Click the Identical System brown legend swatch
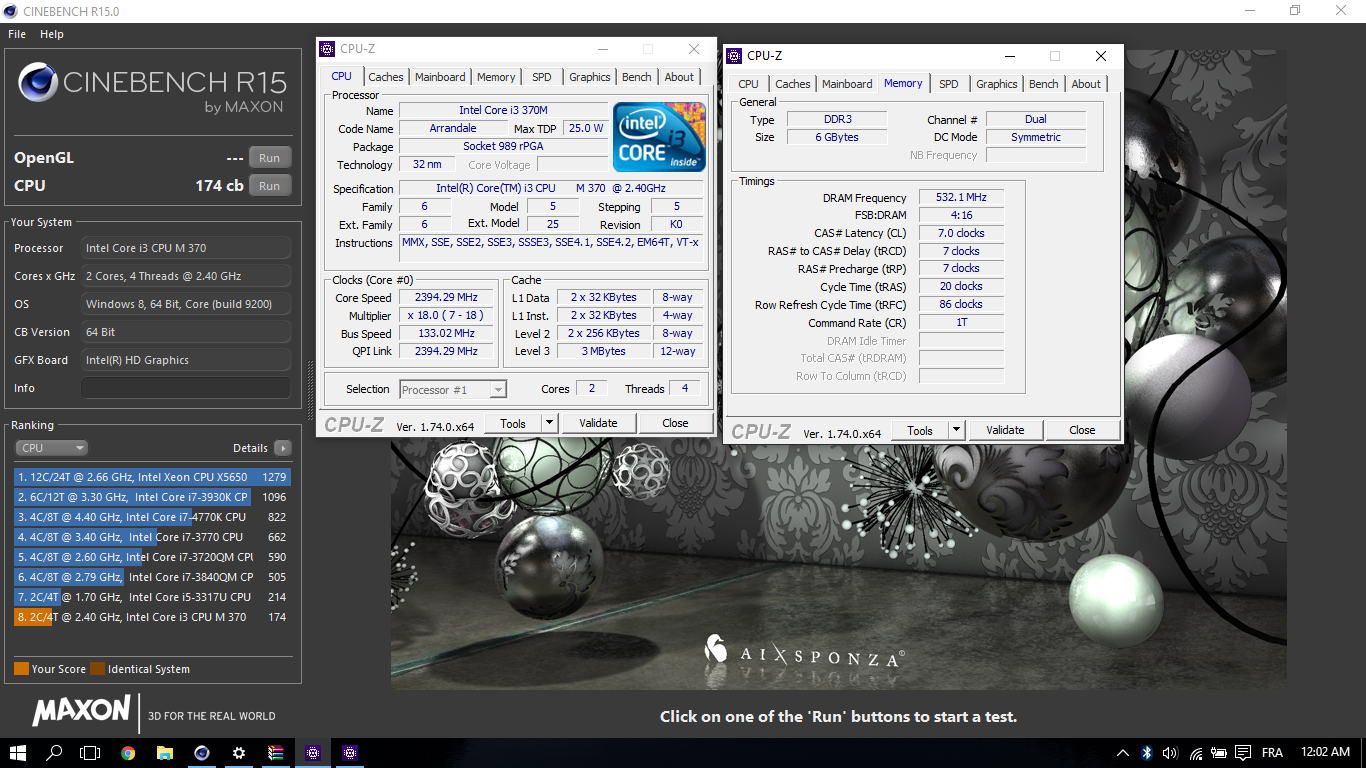Screen dimensions: 1366x768 click(x=97, y=669)
